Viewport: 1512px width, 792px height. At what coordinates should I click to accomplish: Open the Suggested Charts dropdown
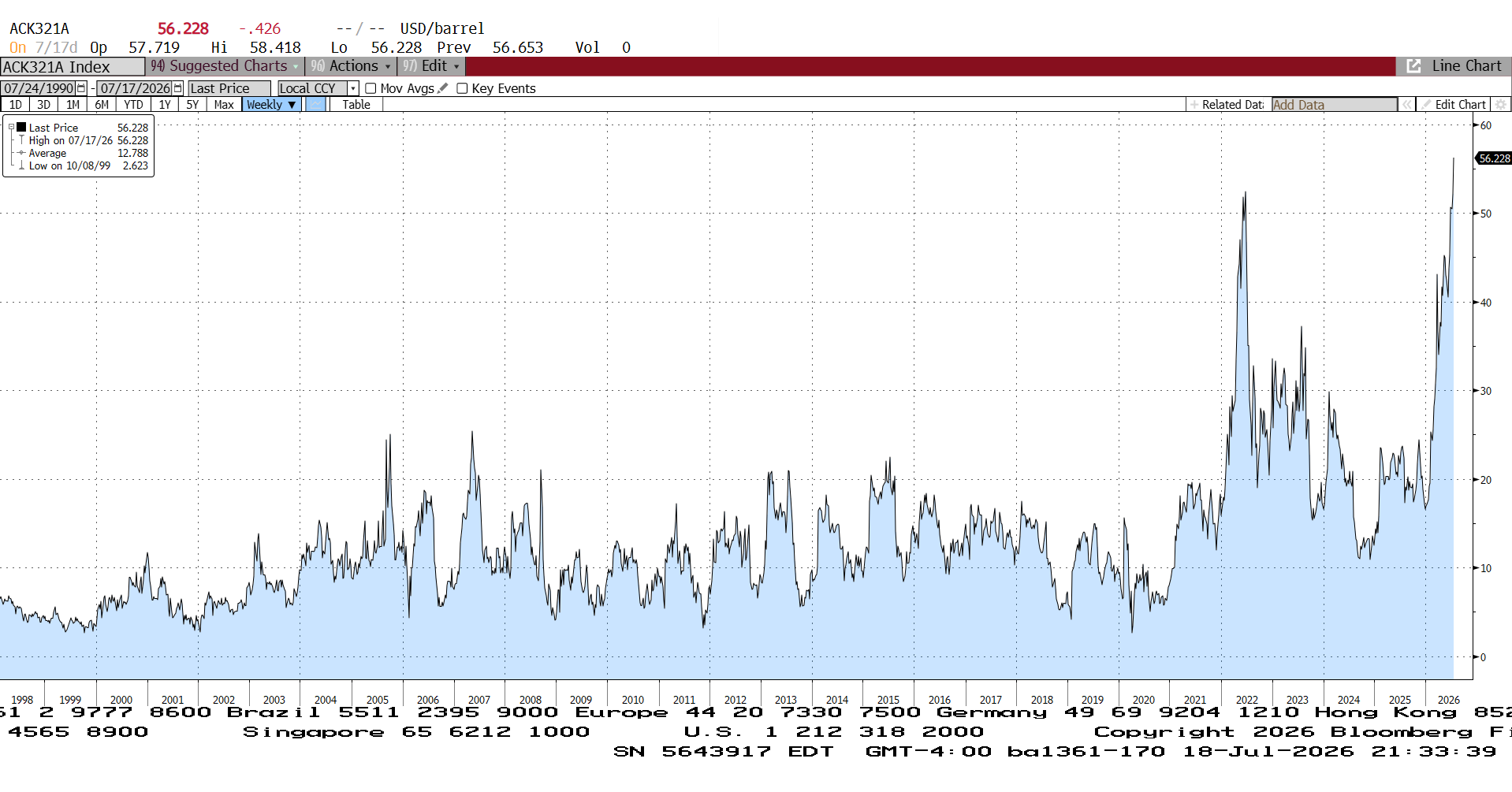(225, 66)
